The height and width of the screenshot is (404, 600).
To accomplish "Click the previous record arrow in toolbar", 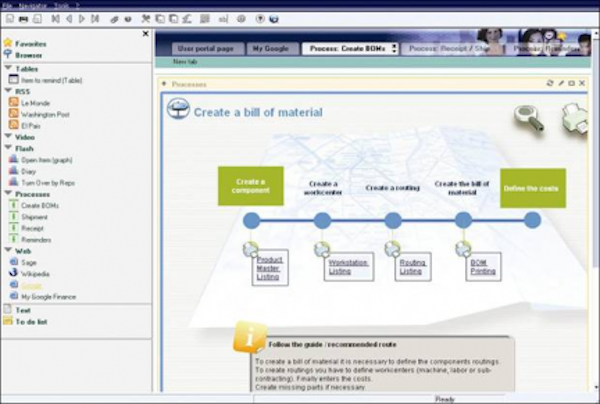I will point(69,19).
